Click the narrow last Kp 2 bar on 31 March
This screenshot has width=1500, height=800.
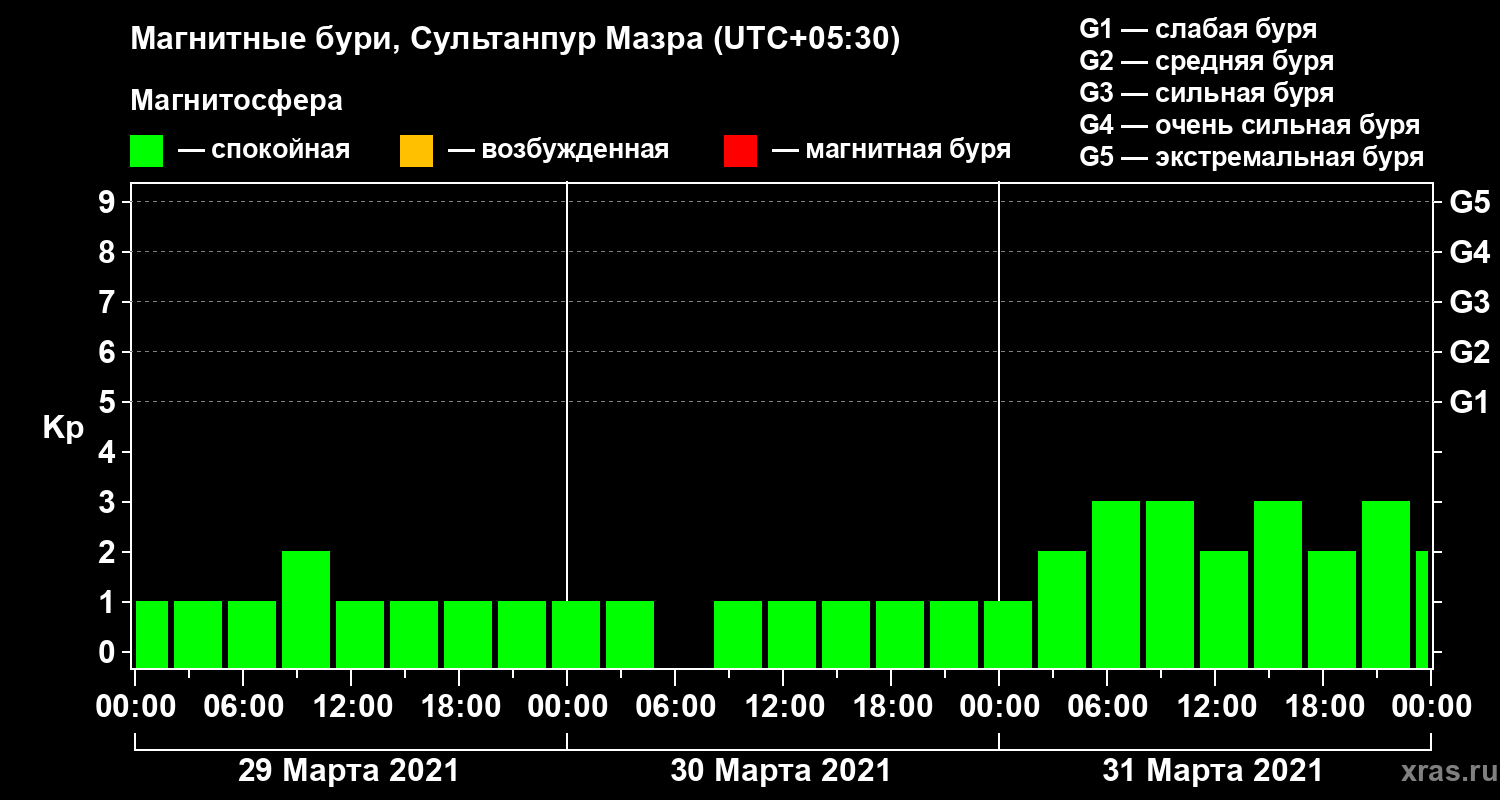click(x=1422, y=609)
